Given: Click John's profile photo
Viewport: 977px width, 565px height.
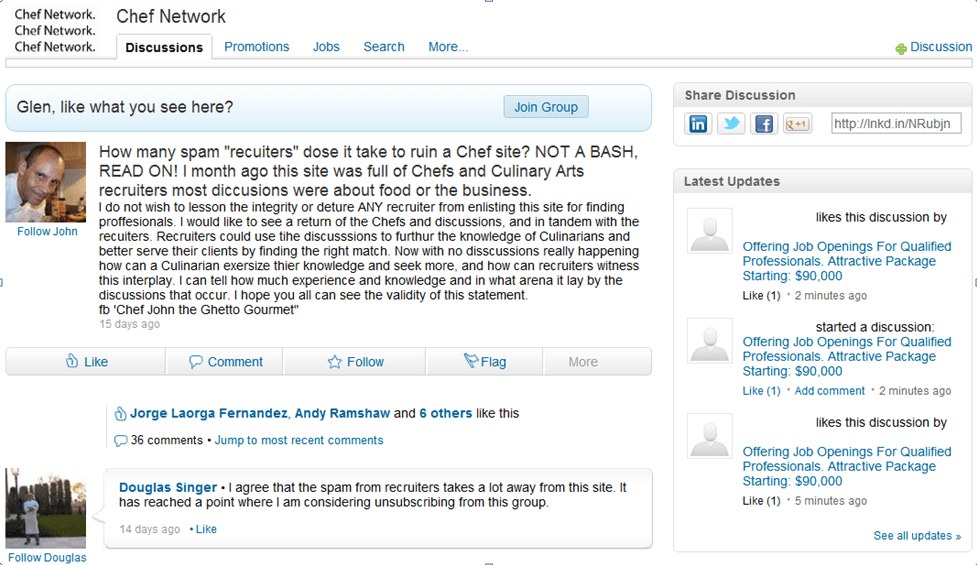Looking at the screenshot, I should coord(46,182).
